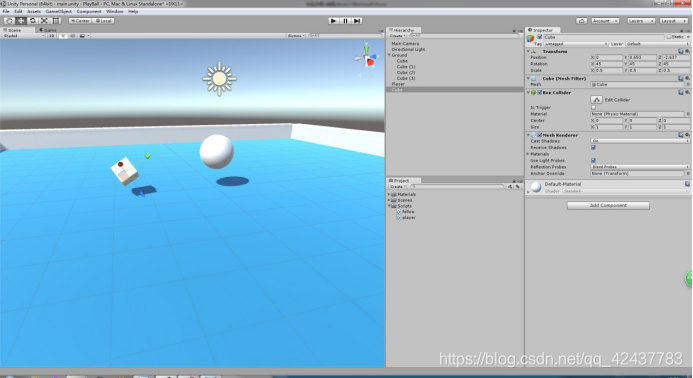Toggle the 2D scene view button
Image resolution: width=693 pixels, height=378 pixels.
tap(51, 36)
